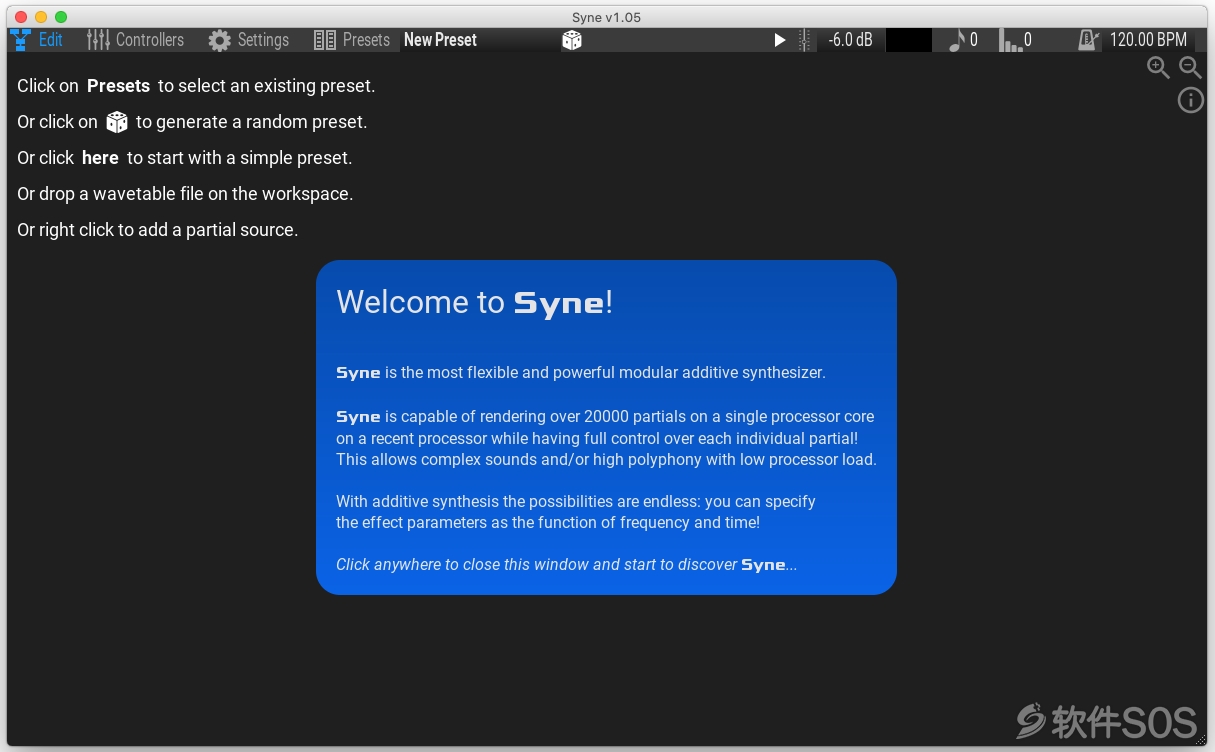Click the black waveform display box
The height and width of the screenshot is (752, 1215).
coord(909,40)
